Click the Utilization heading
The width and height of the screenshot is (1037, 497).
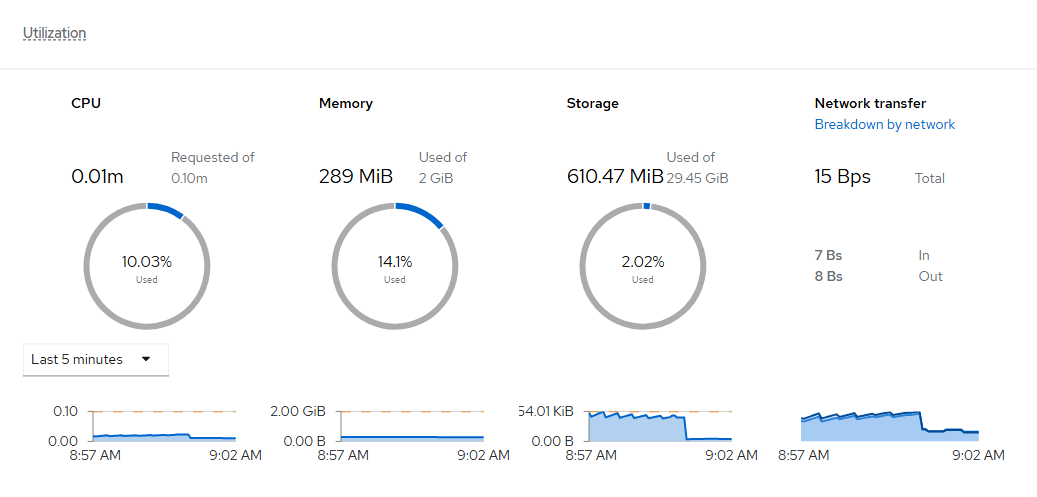pos(54,33)
